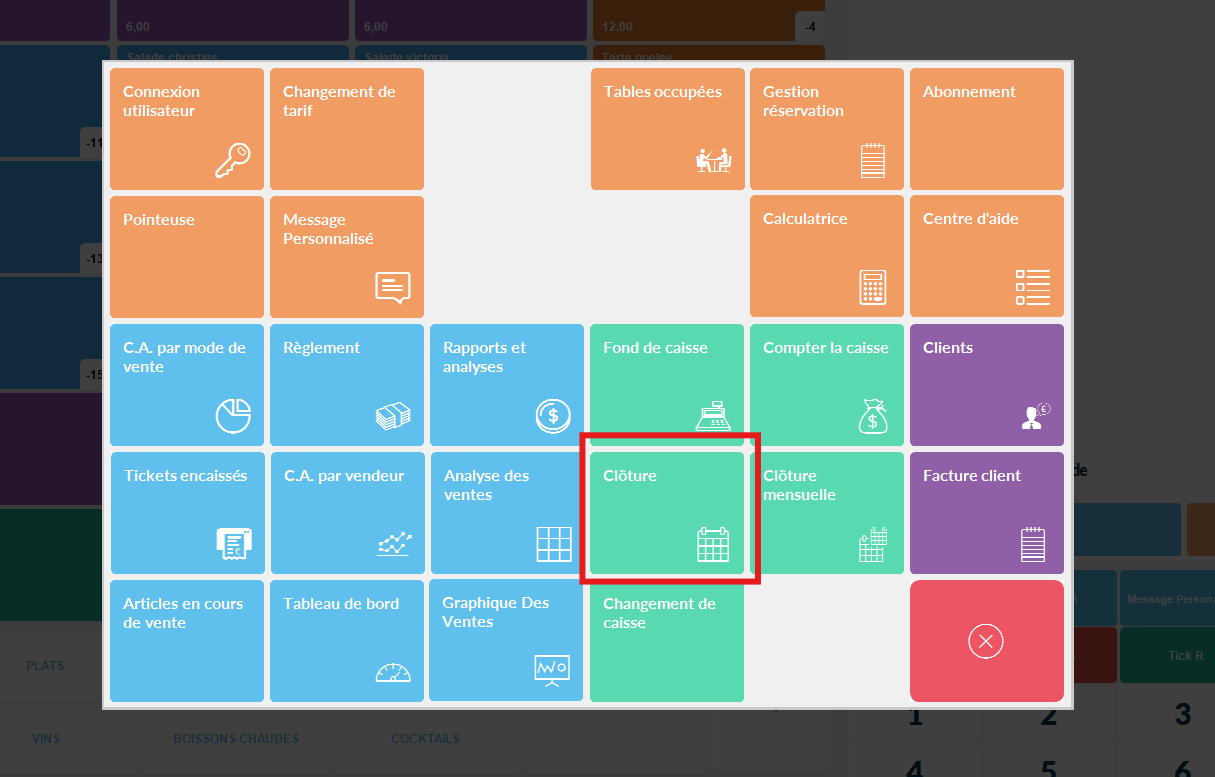Open Tables occupées via its seated people icon
Viewport: 1215px width, 777px height.
tap(713, 160)
